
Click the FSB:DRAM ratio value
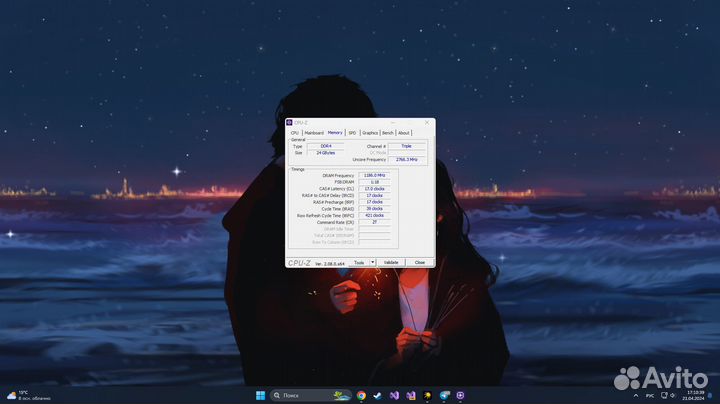[x=374, y=182]
